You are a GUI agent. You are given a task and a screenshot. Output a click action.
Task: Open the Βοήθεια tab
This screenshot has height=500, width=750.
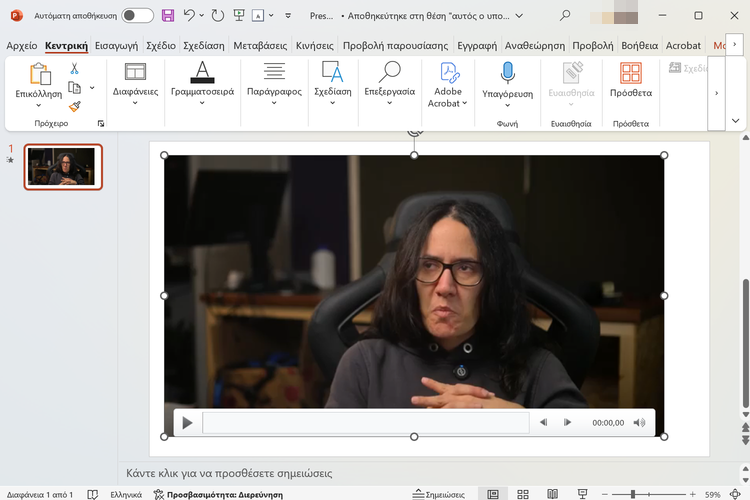[640, 45]
